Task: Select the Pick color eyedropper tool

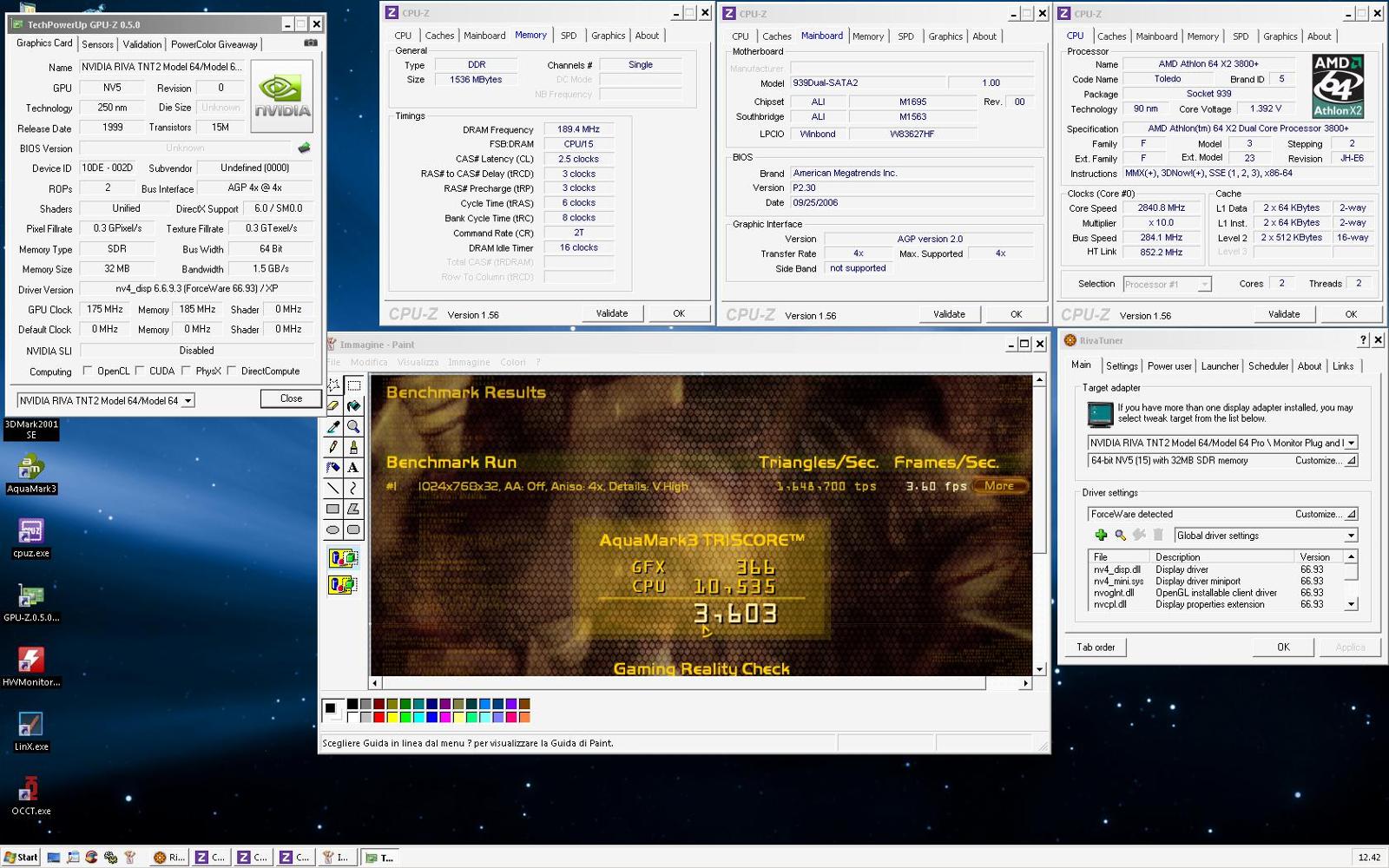Action: point(333,426)
